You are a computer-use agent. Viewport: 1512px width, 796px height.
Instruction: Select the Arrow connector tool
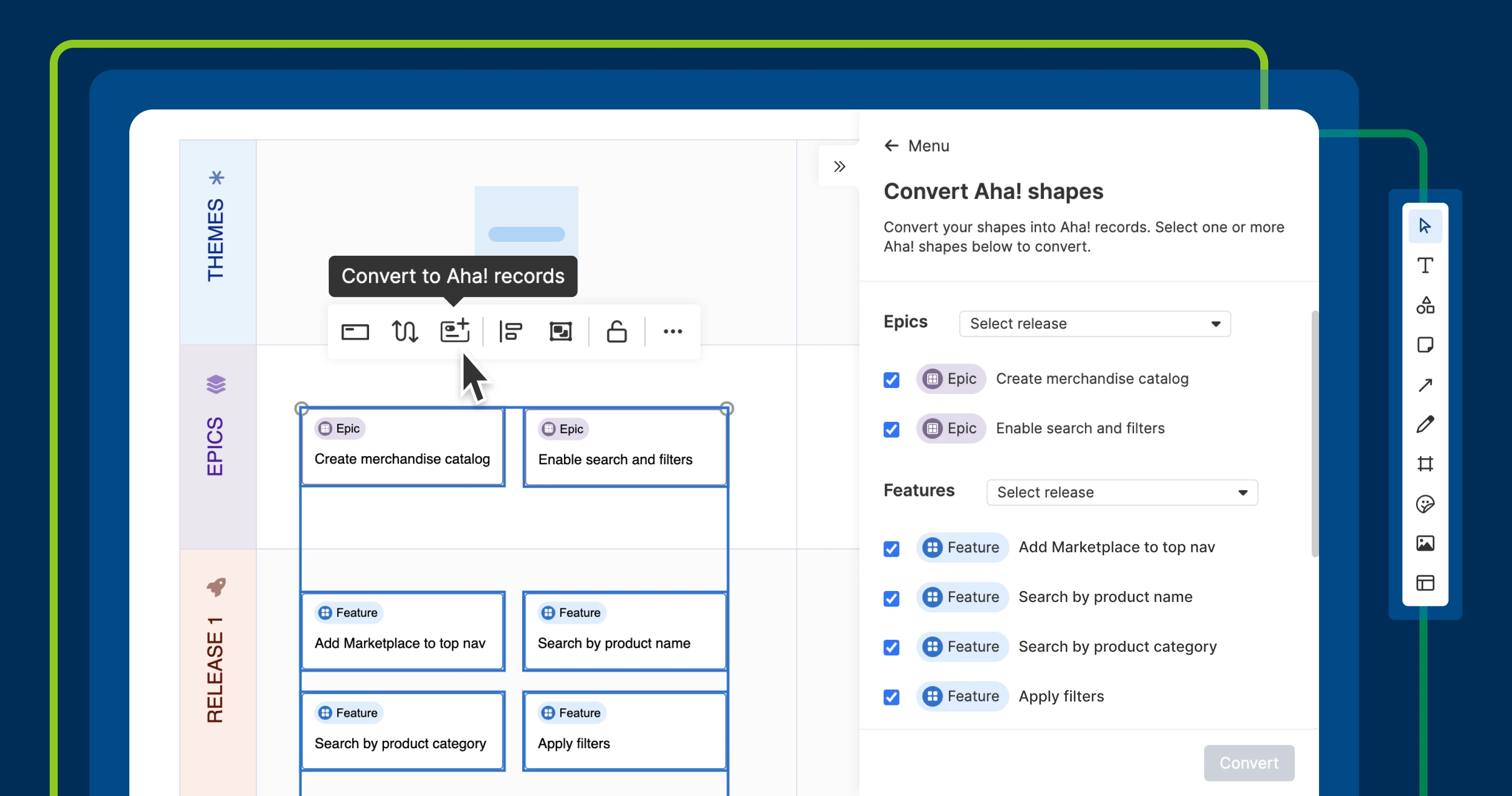click(x=1424, y=385)
